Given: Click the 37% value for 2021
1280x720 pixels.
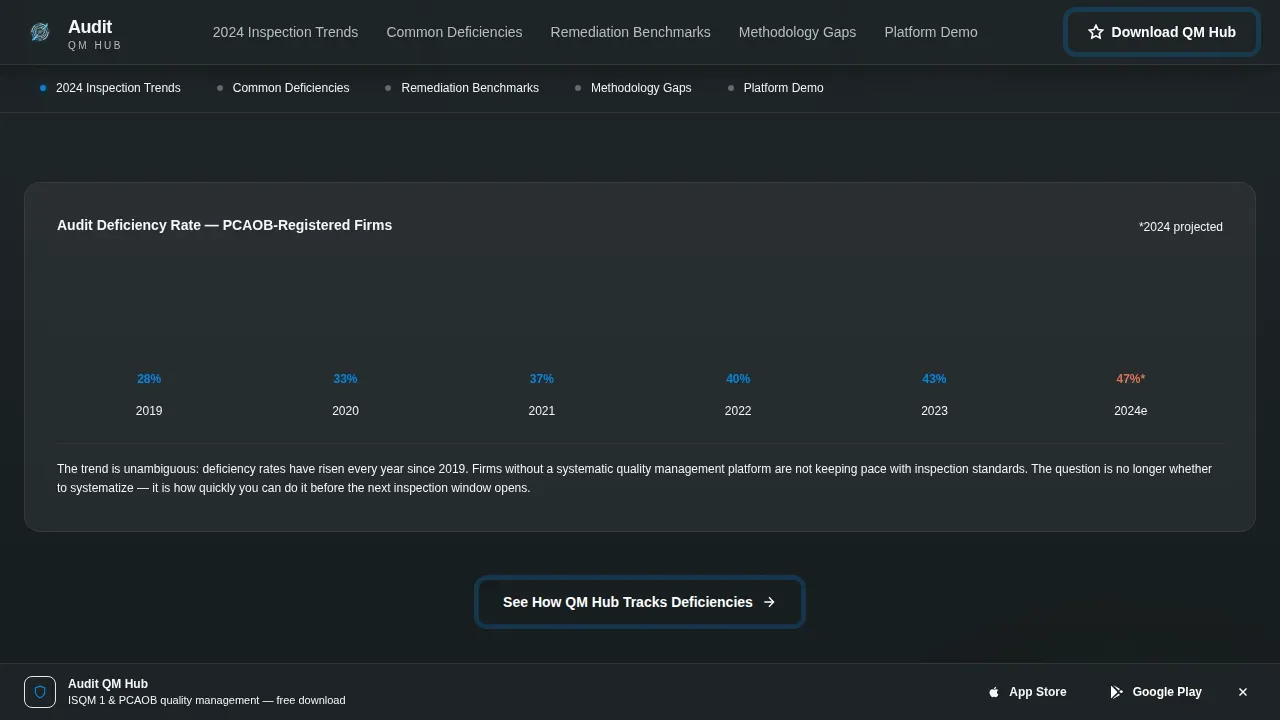Looking at the screenshot, I should coord(541,379).
